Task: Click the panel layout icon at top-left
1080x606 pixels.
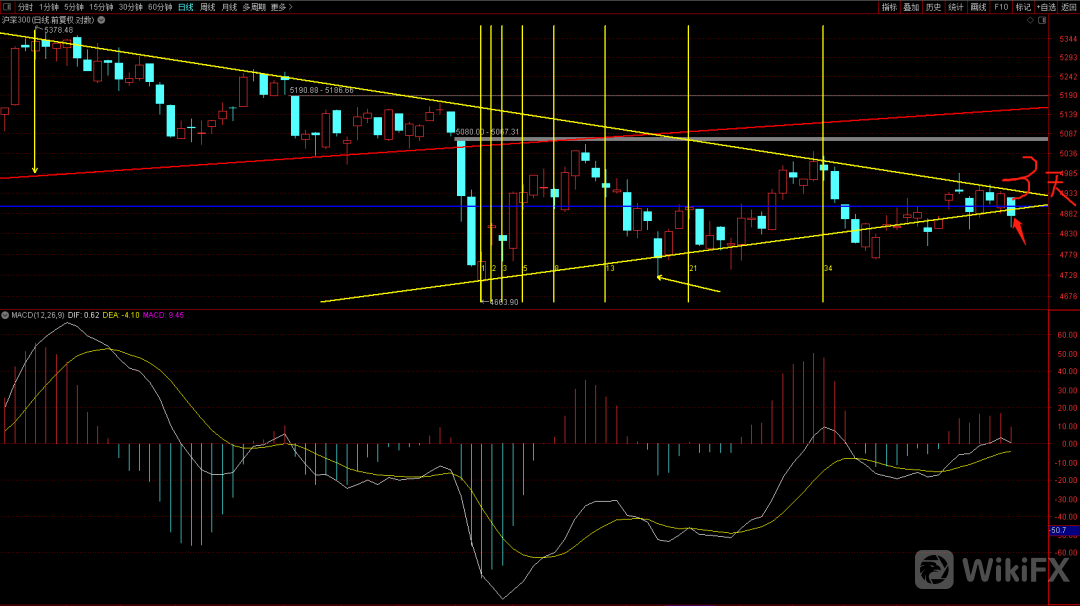Action: click(8, 7)
